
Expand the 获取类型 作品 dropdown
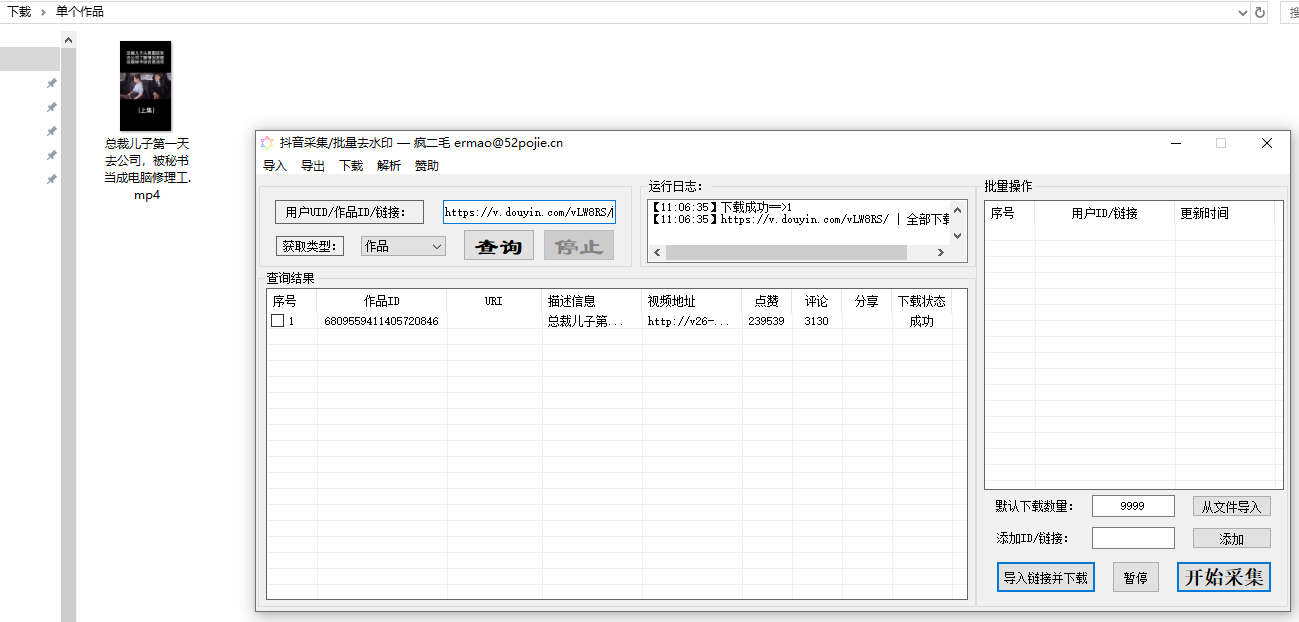[436, 246]
